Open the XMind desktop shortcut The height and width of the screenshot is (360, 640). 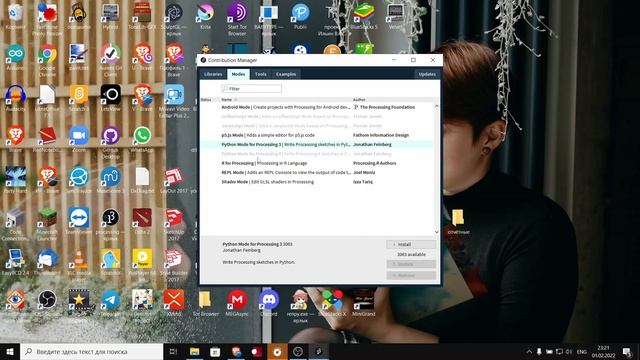pyautogui.click(x=174, y=302)
